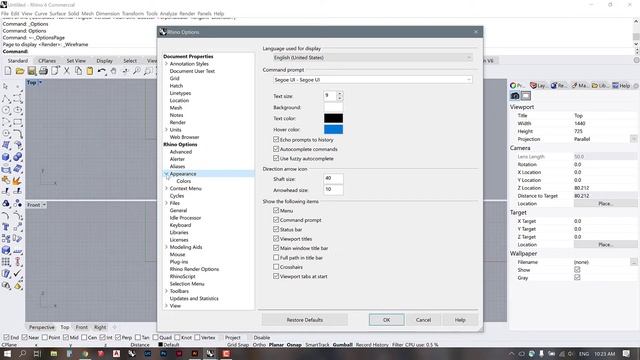Select the orange Explode tool in sidebar
640x360 pixels.
[x=18, y=180]
